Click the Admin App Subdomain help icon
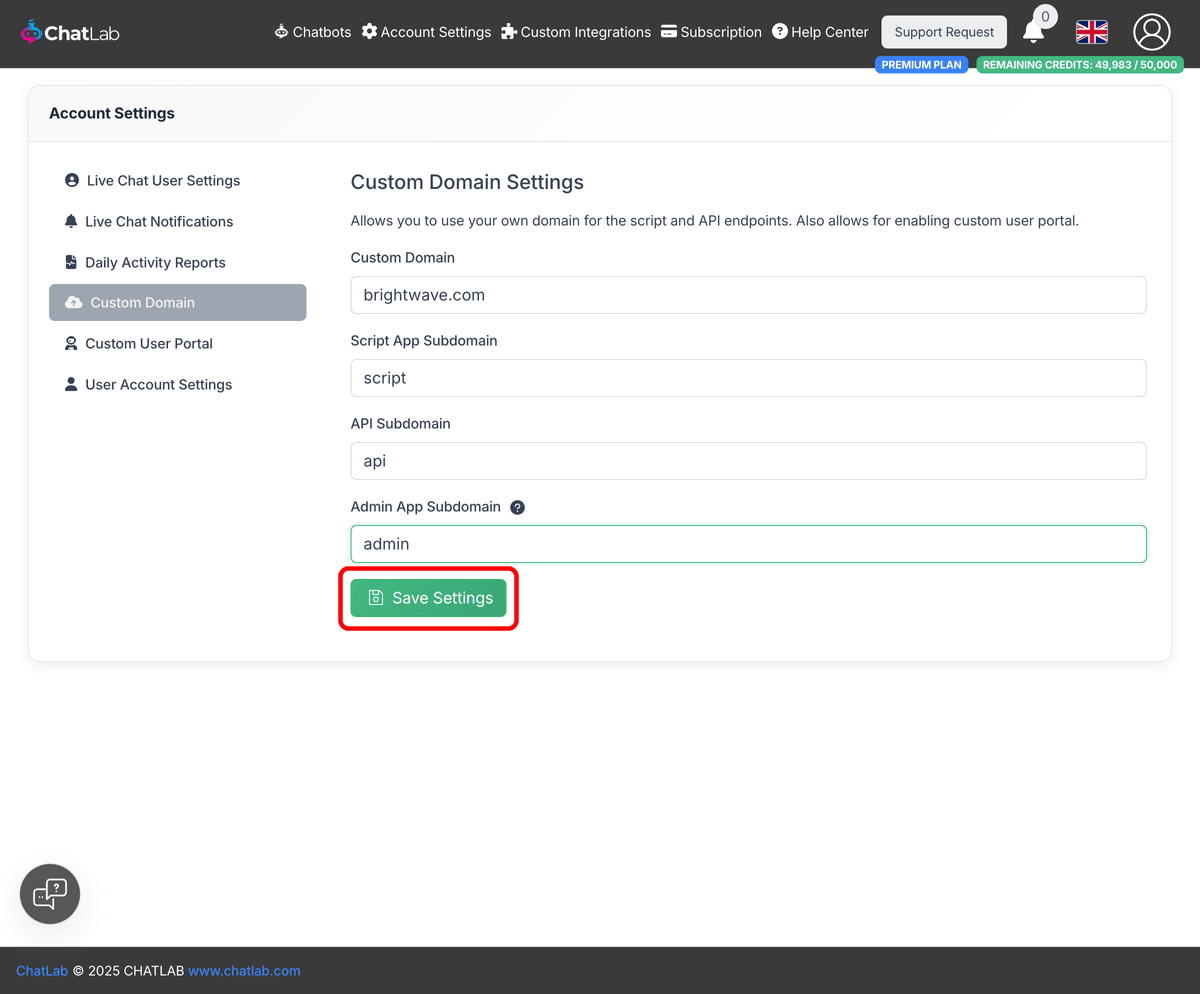Screen dimensions: 1200x994 coord(517,507)
